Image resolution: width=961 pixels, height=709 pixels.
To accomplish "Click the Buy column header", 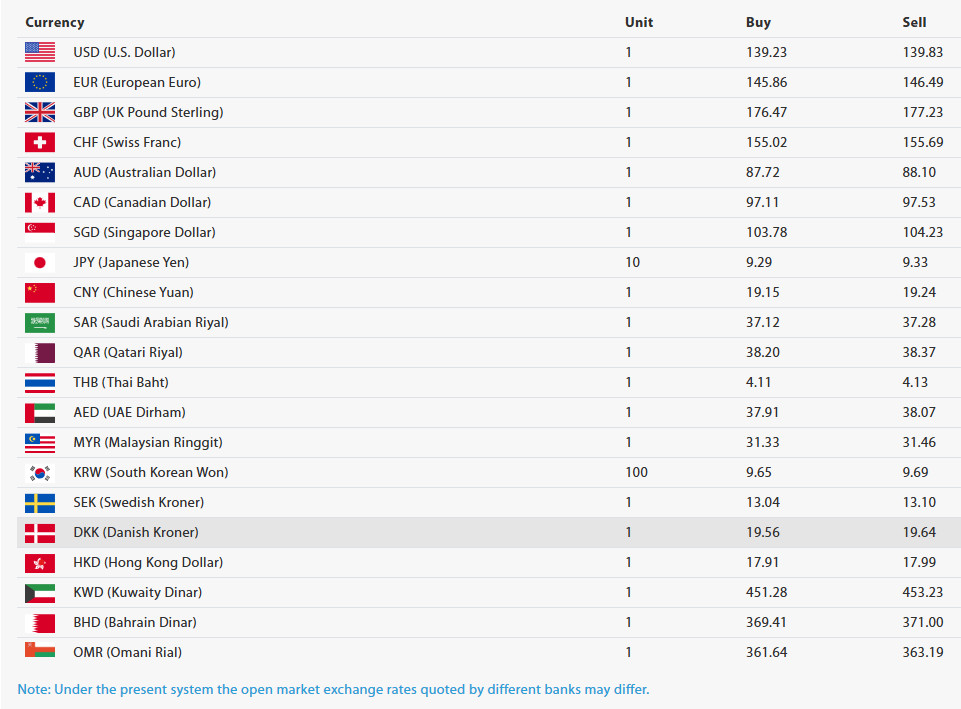I will (758, 22).
